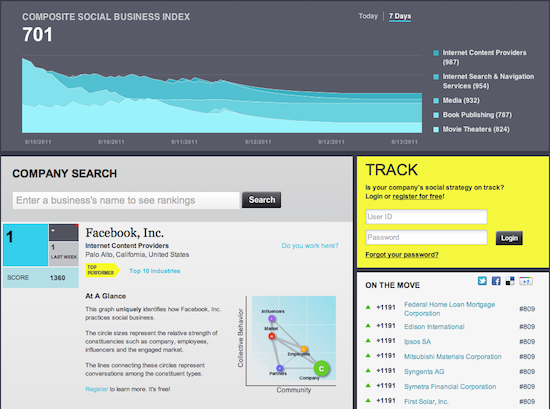
Task: Open Syngenta AG link
Action: coord(424,372)
